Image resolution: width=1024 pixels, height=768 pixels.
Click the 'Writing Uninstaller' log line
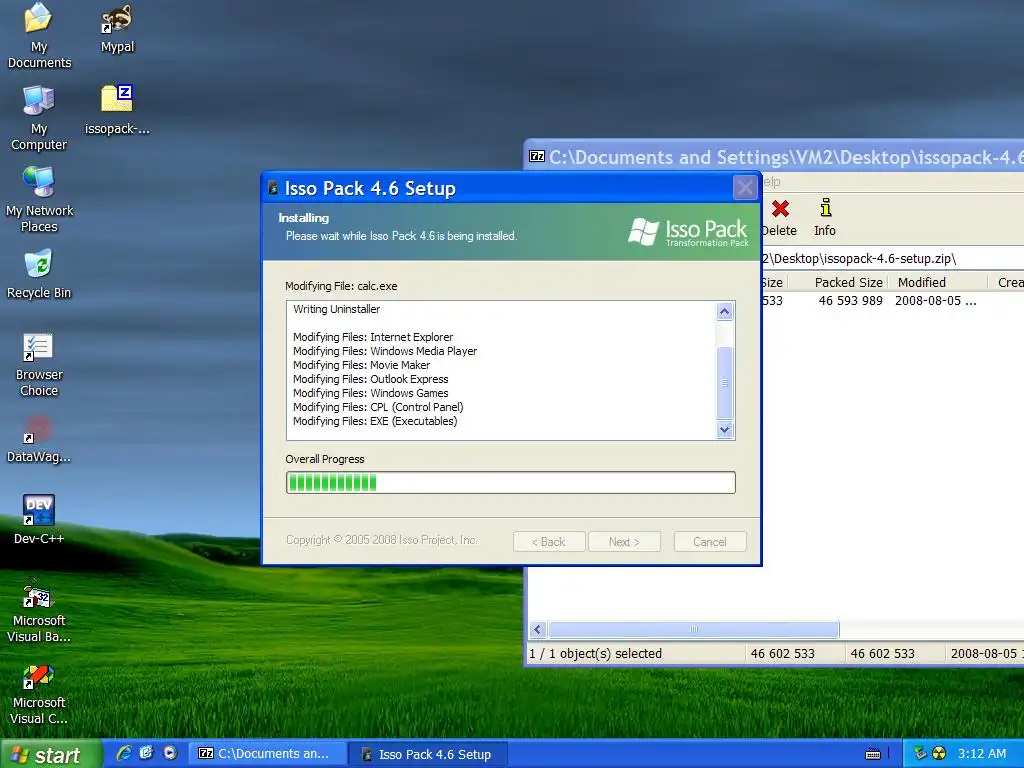point(336,309)
